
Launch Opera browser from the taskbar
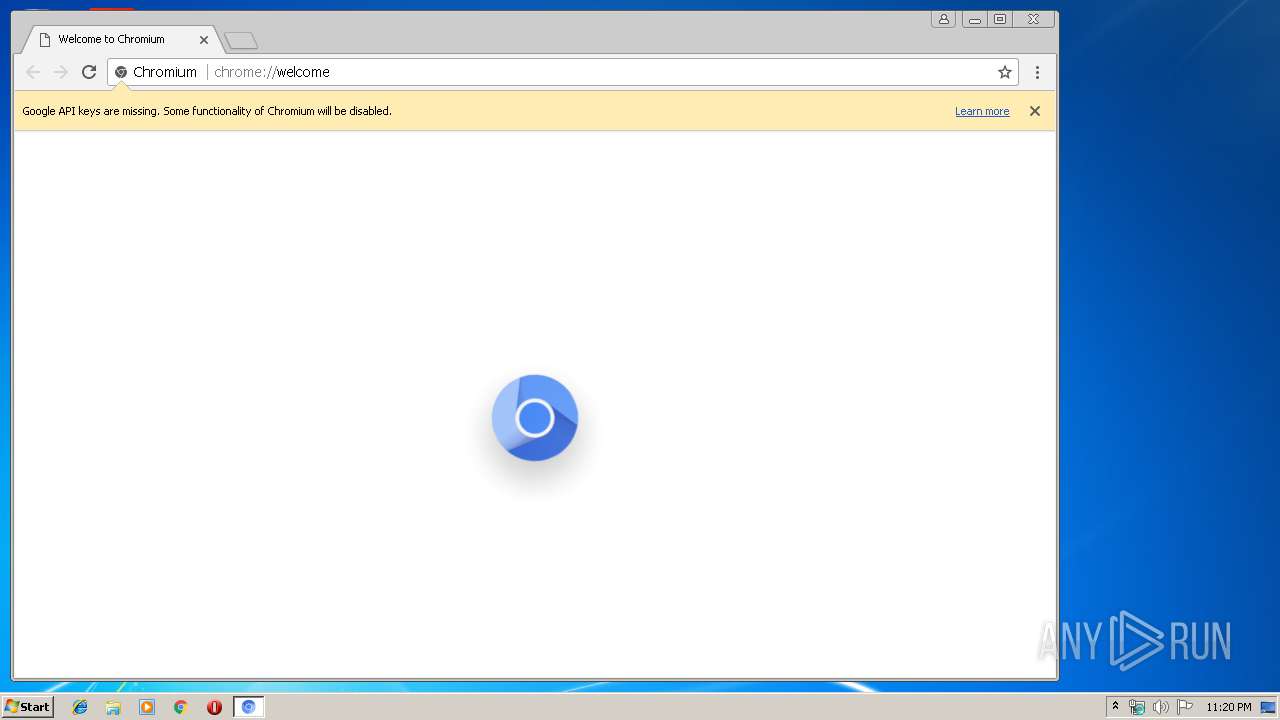(x=214, y=707)
